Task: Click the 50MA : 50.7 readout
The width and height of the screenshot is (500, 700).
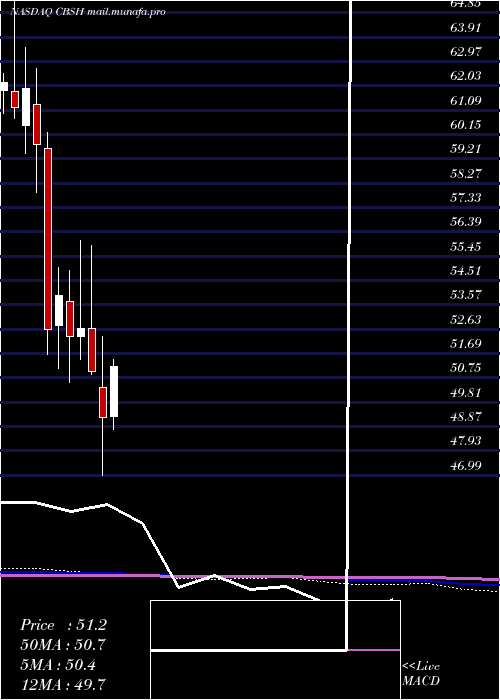Action: click(x=63, y=645)
